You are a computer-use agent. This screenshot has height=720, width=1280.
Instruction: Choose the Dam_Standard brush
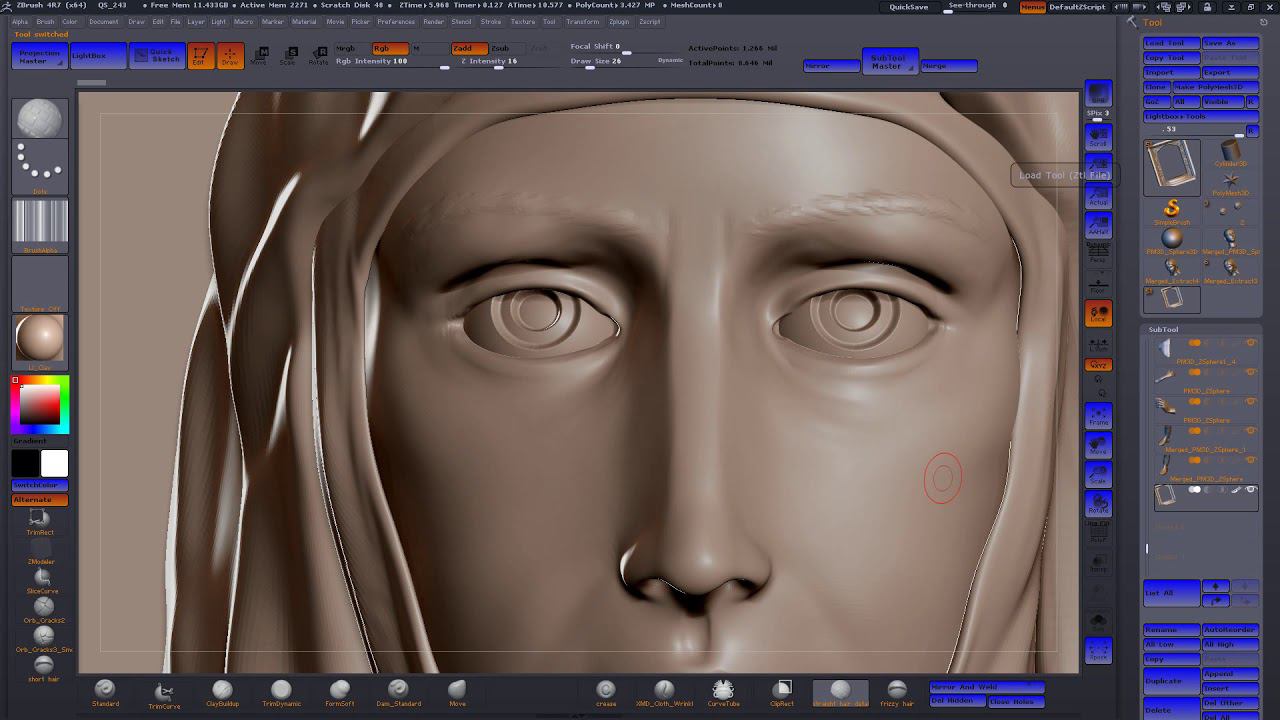point(398,691)
